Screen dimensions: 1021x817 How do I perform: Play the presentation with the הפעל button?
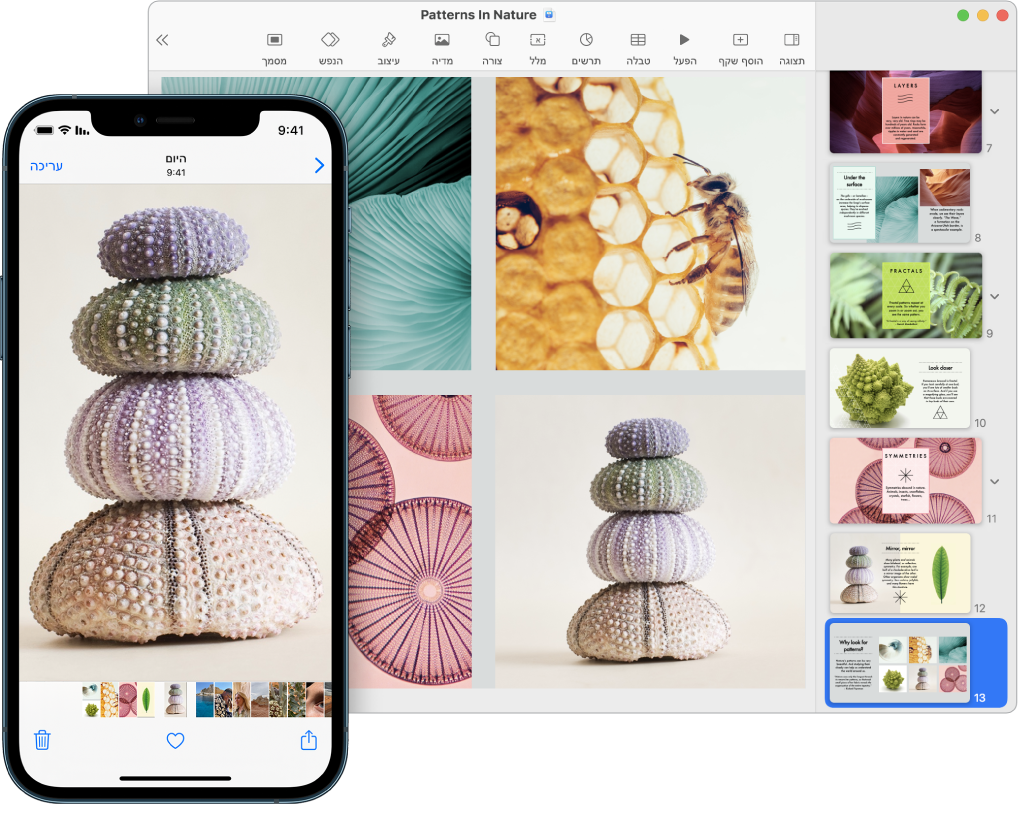(685, 41)
